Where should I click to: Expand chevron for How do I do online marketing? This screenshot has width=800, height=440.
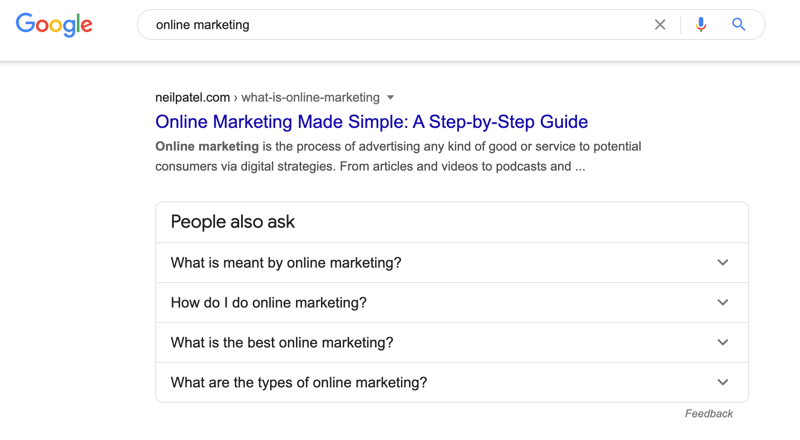coord(722,302)
